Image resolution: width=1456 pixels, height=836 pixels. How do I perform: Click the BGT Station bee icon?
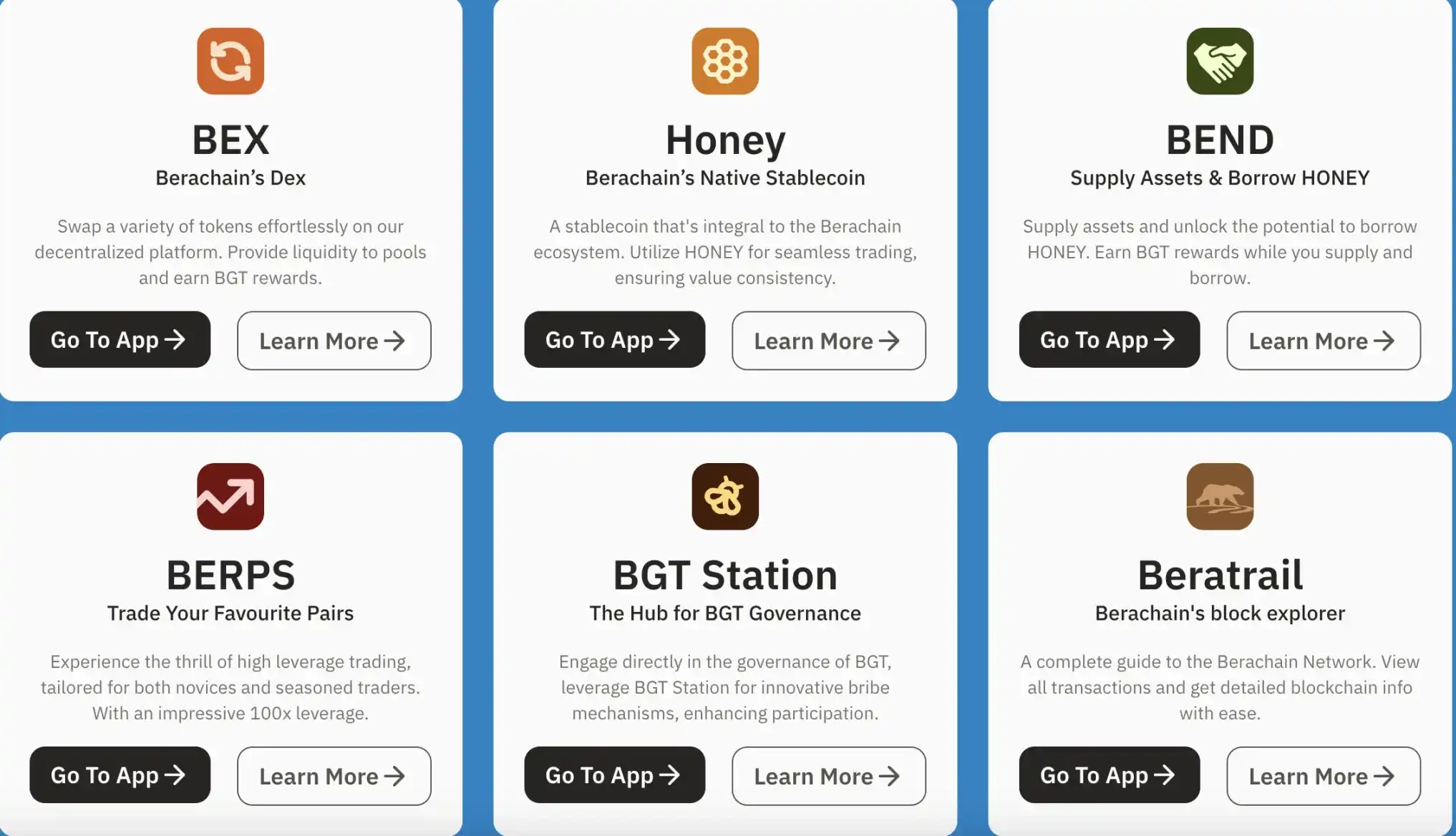(x=725, y=496)
